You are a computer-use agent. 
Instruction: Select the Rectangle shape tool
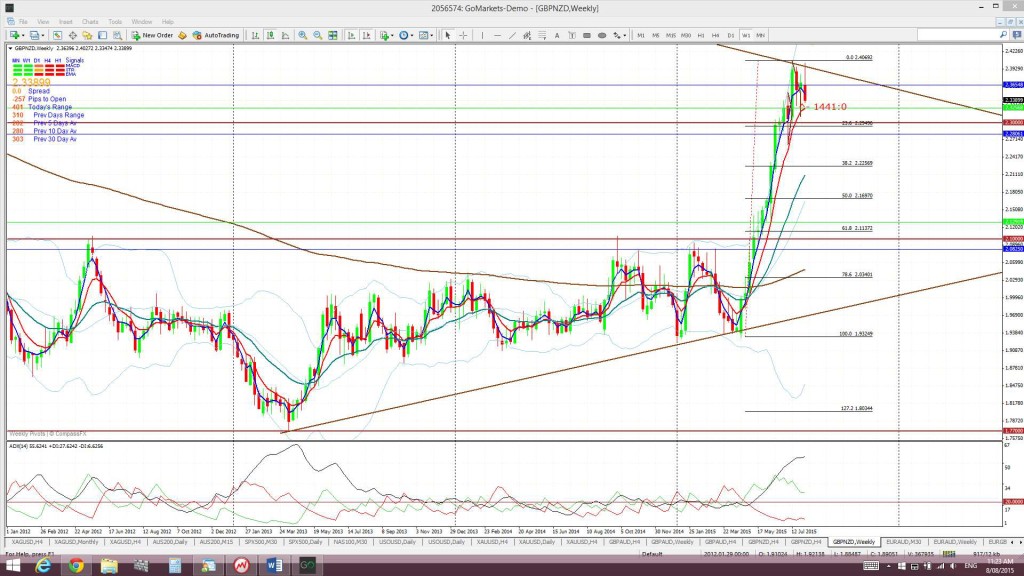pos(587,35)
